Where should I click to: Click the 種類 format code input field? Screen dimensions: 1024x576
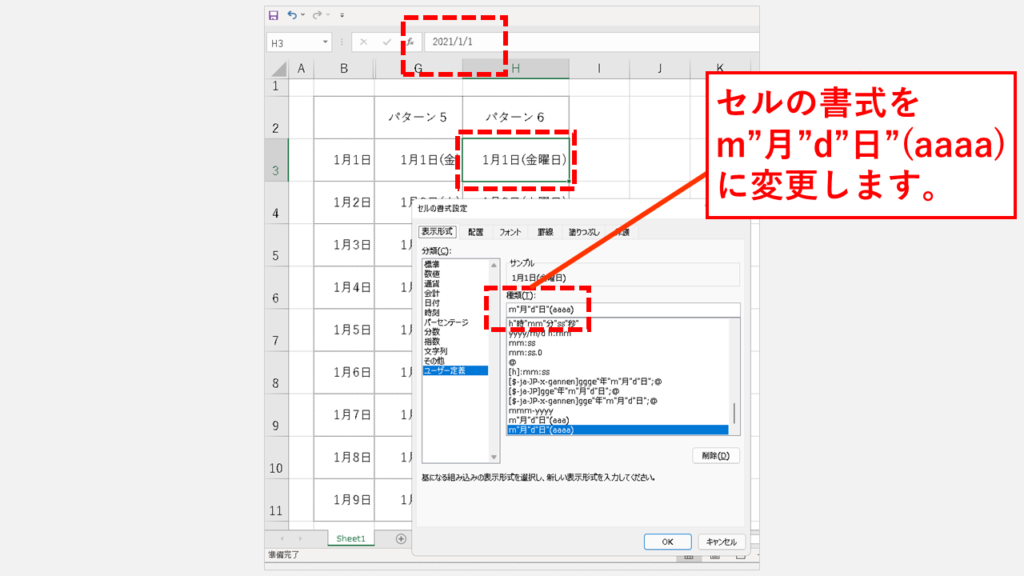pyautogui.click(x=622, y=310)
